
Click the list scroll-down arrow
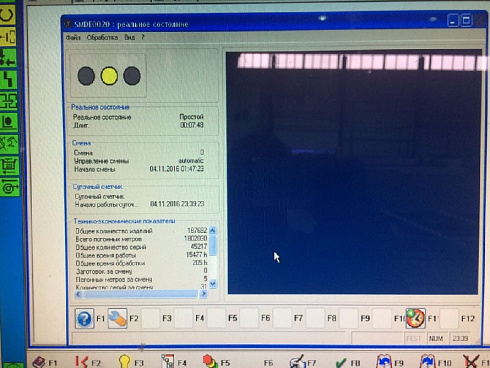[x=213, y=284]
